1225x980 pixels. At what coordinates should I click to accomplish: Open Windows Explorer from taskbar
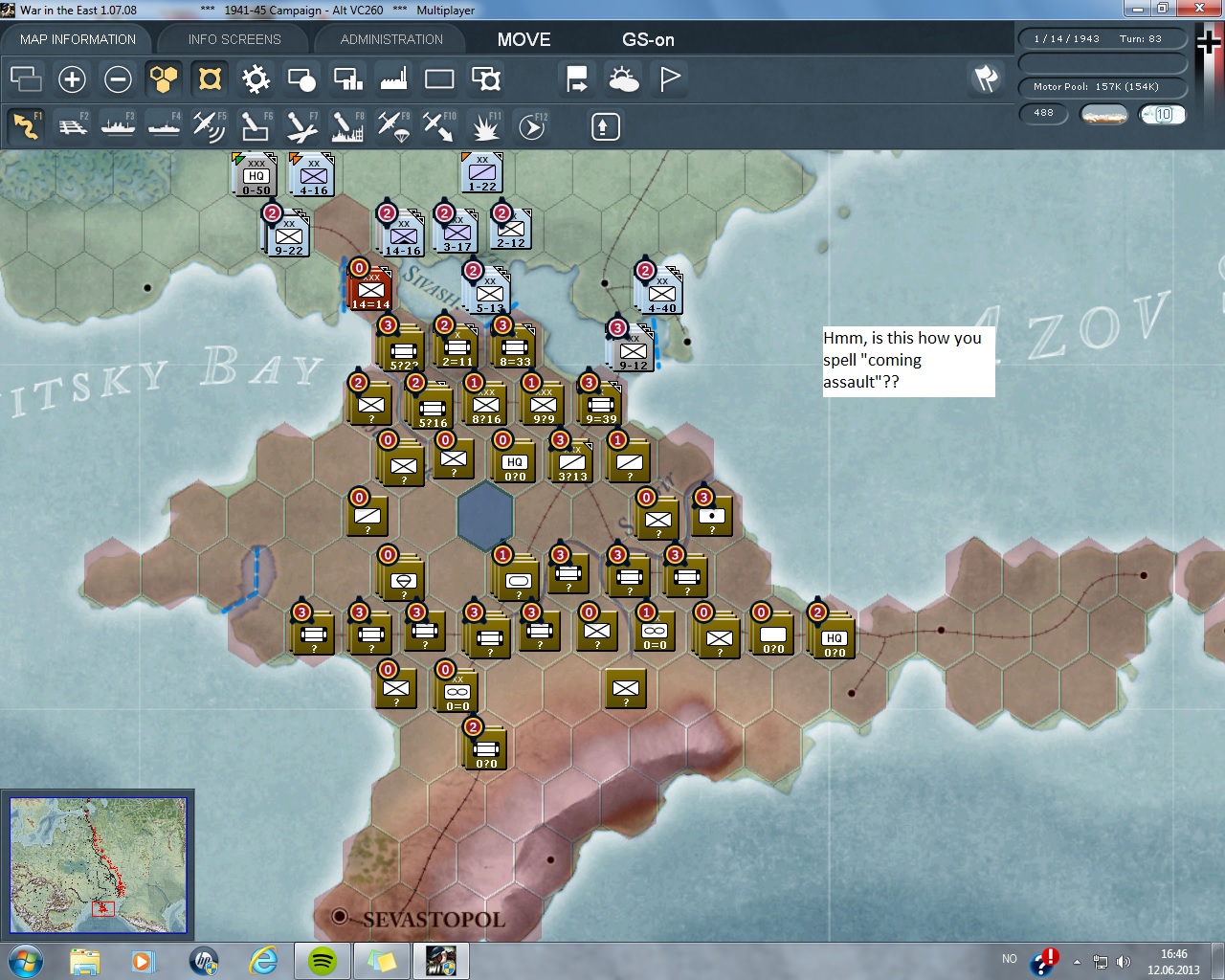click(85, 961)
